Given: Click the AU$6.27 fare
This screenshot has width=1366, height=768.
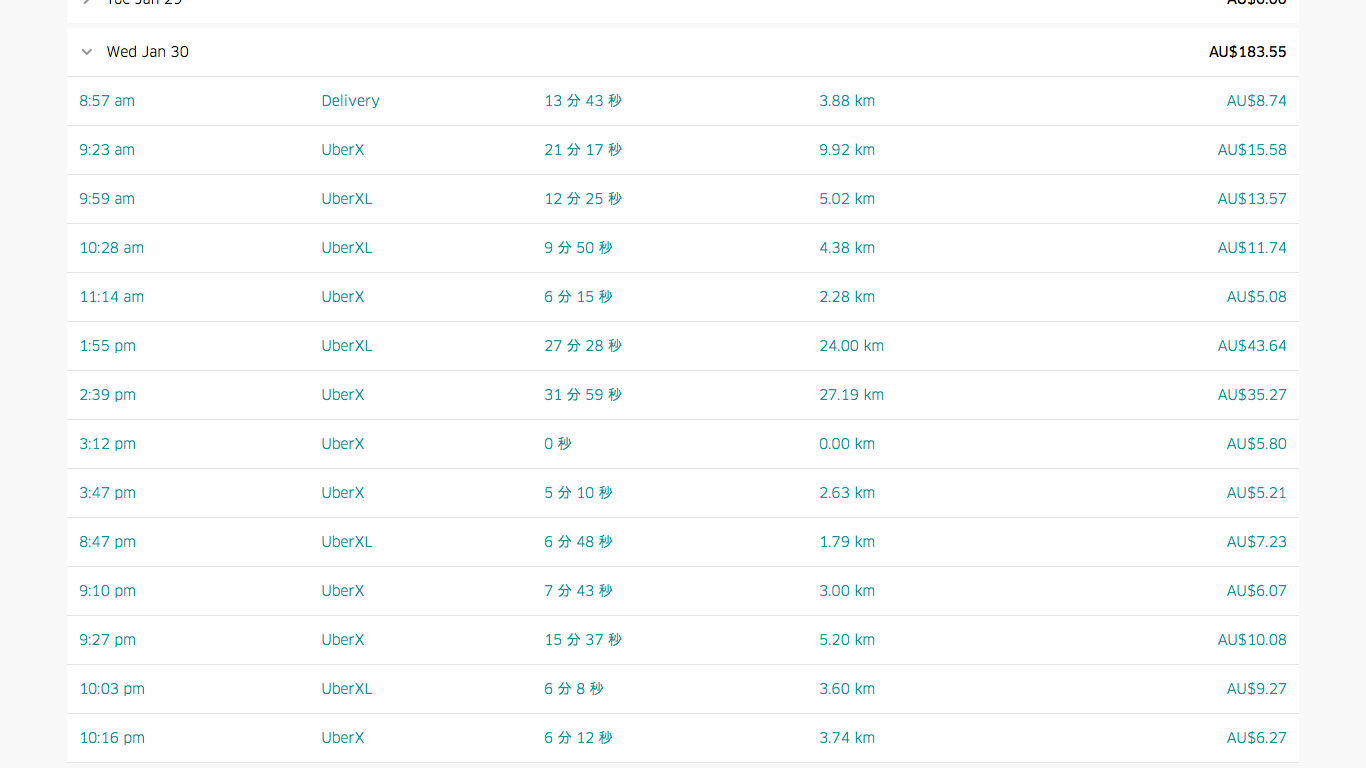Looking at the screenshot, I should (1257, 738).
